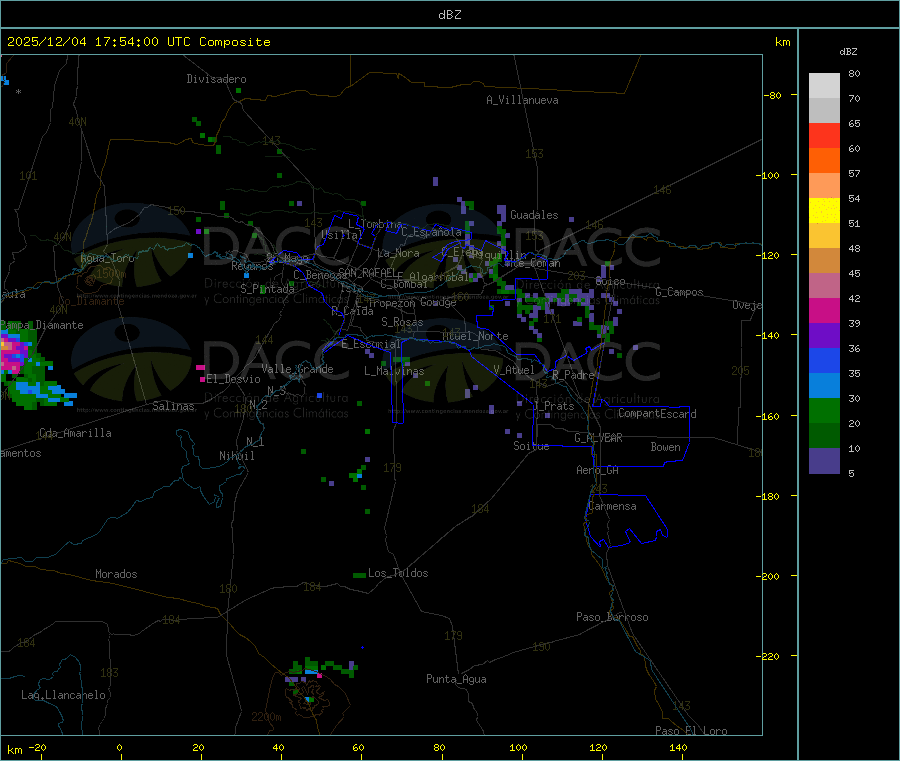Image resolution: width=900 pixels, height=761 pixels.
Task: Select the green 20 dBZ legend swatch
Action: point(824,410)
